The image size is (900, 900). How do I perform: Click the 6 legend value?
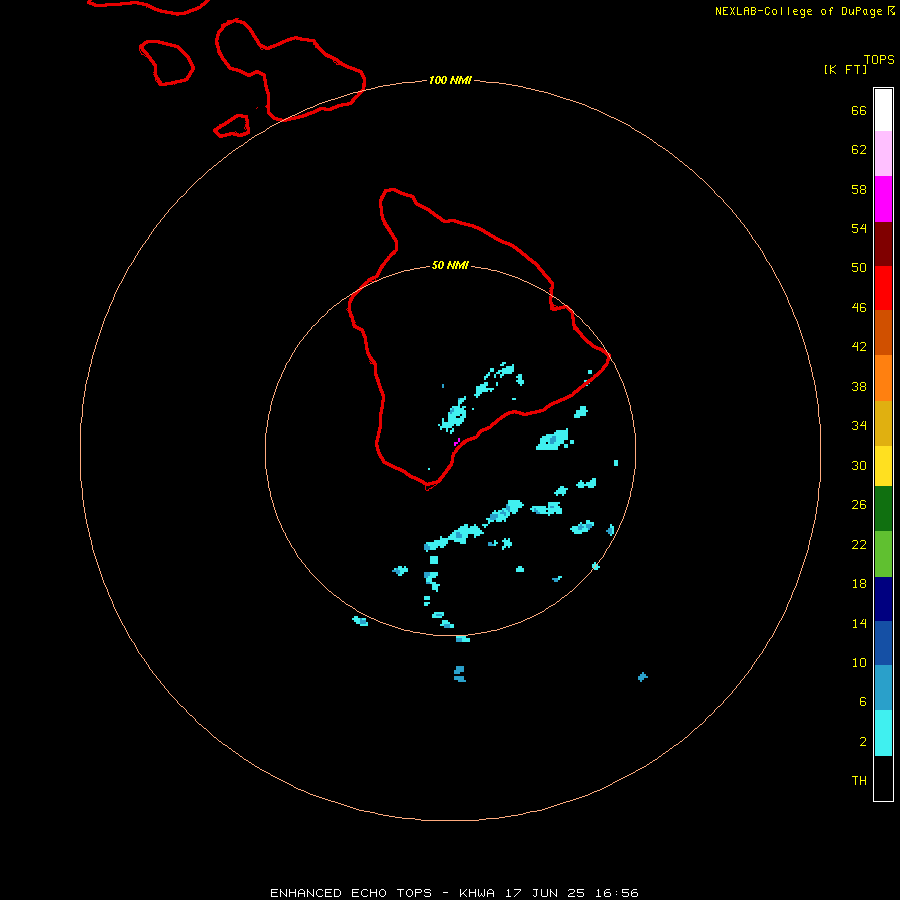(x=862, y=702)
